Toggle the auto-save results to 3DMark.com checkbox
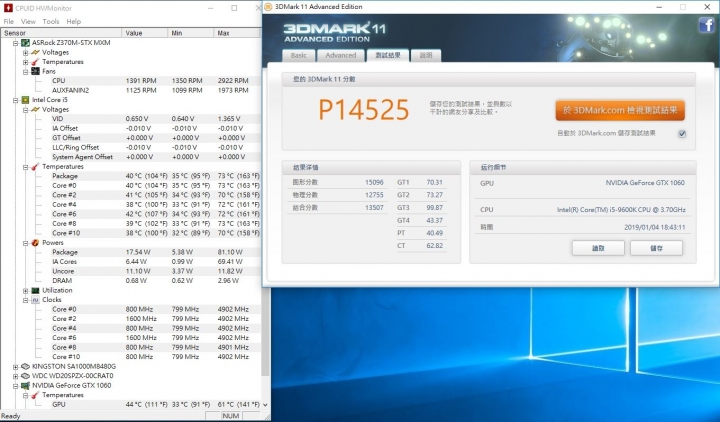This screenshot has width=720, height=422. pos(682,134)
